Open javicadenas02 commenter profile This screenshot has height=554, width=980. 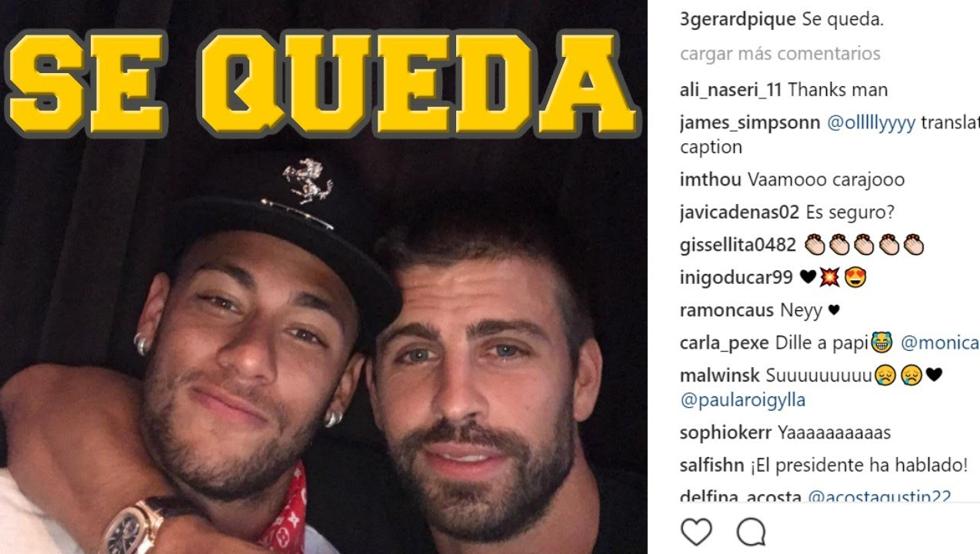pyautogui.click(x=739, y=213)
